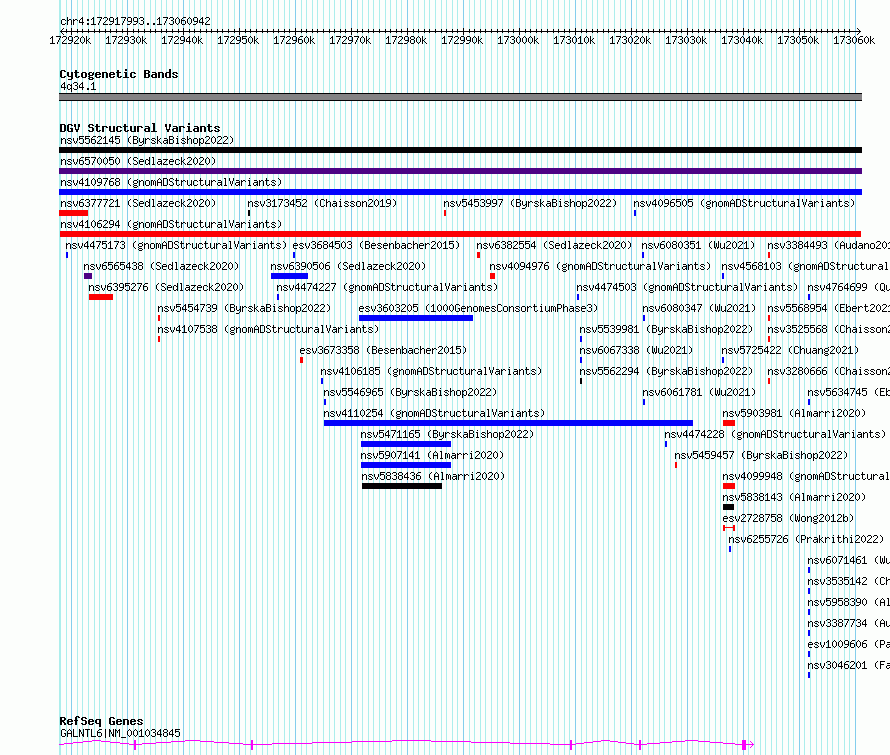Image resolution: width=890 pixels, height=755 pixels.
Task: Click the 172950k ruler position label
Action: click(x=238, y=40)
